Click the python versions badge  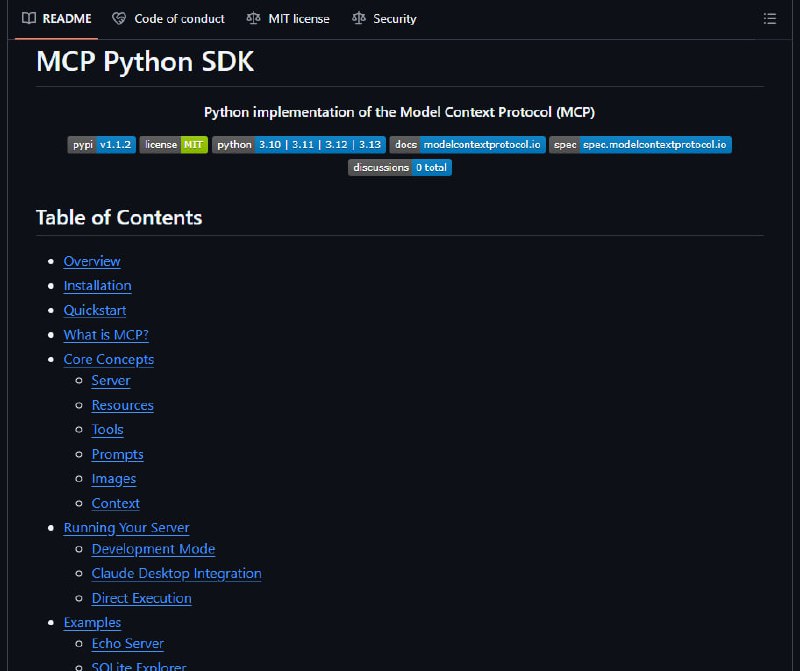click(298, 144)
